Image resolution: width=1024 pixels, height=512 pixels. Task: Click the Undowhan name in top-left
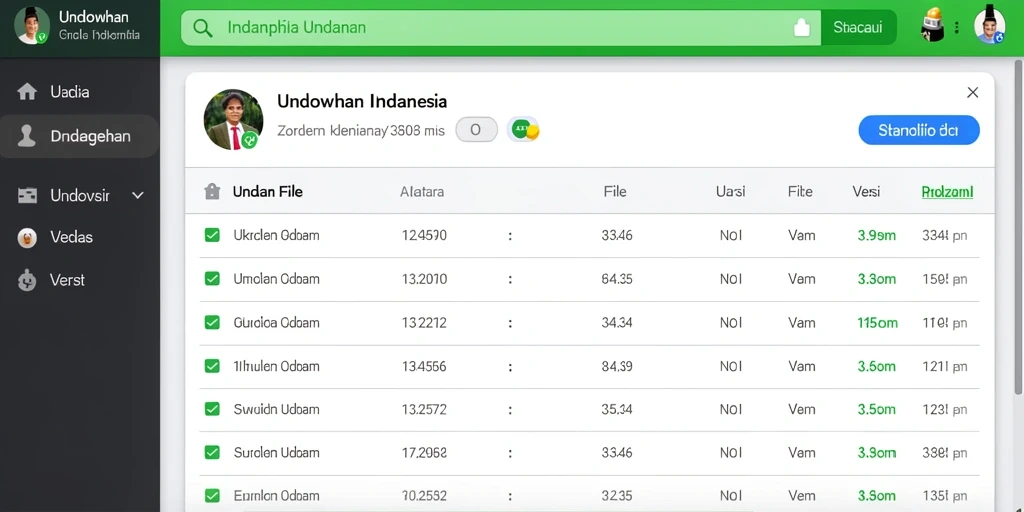coord(93,17)
